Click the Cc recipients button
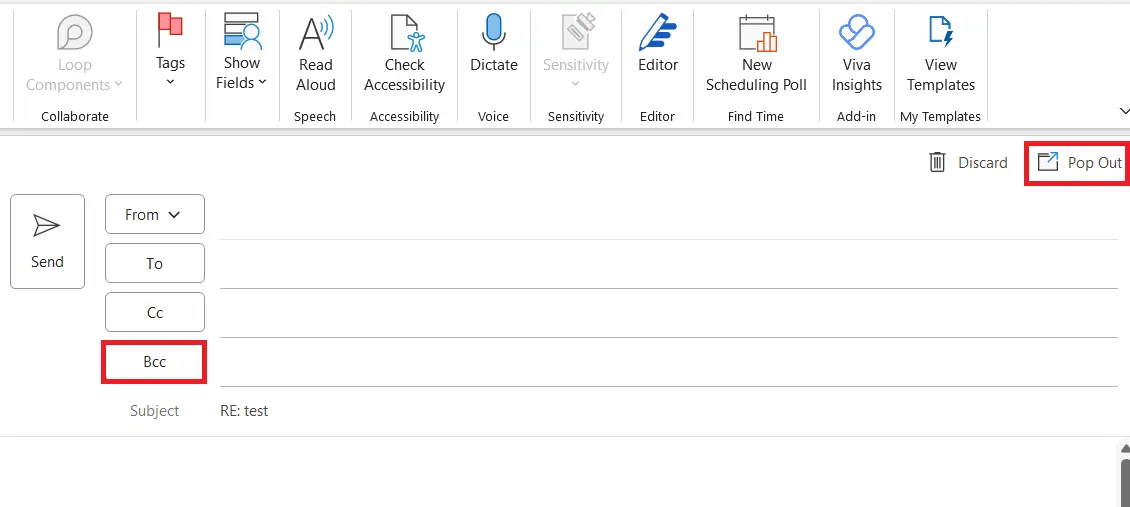Image resolution: width=1130 pixels, height=507 pixels. tap(155, 313)
